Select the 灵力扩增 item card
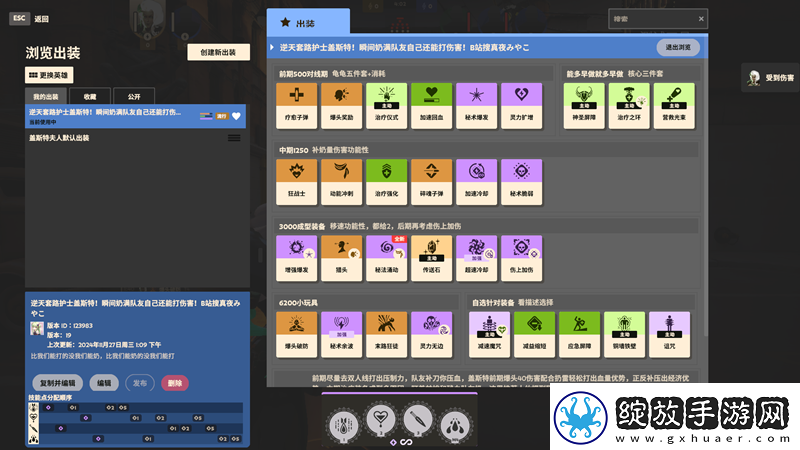 [521, 105]
